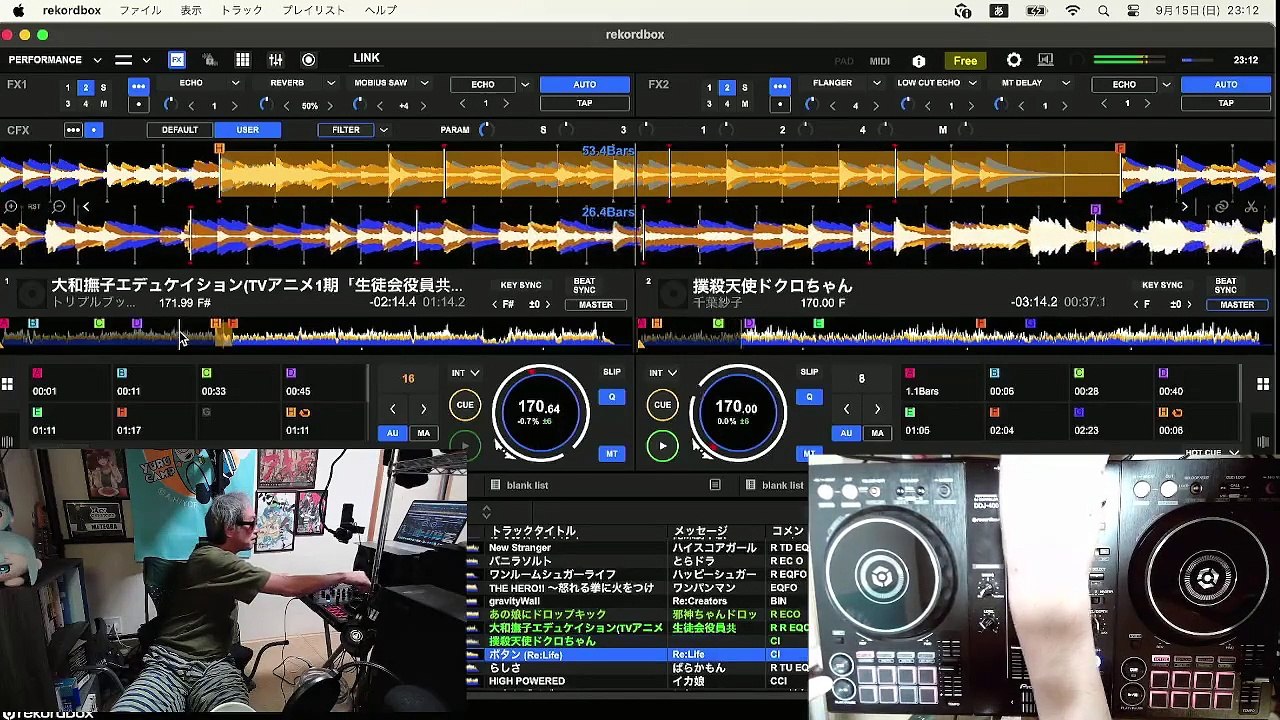1280x720 pixels.
Task: Open FX1 MOBIUS SAW effect dropdown
Action: pos(391,84)
